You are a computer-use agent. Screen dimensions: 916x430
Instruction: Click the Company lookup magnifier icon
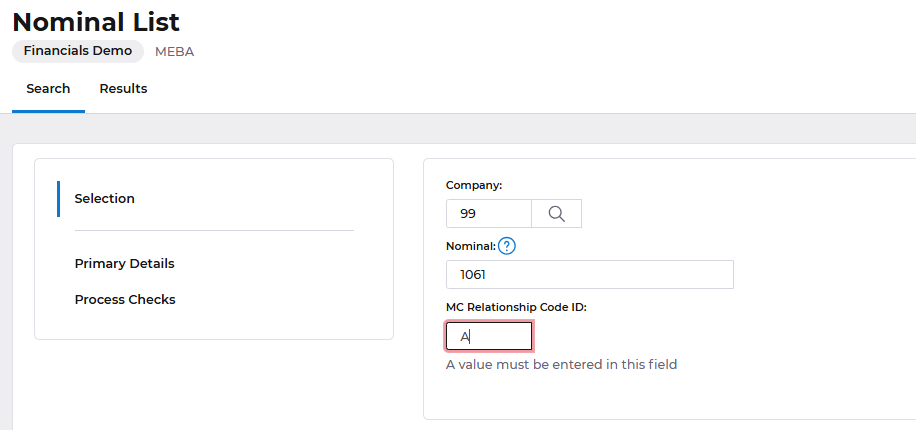tap(556, 214)
